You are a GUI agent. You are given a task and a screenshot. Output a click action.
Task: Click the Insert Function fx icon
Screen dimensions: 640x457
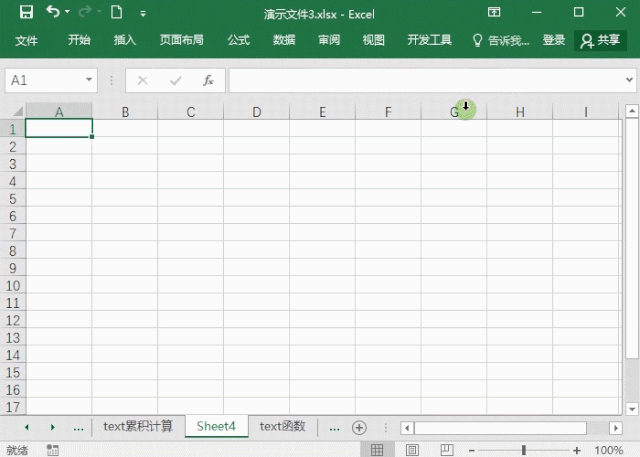click(208, 80)
